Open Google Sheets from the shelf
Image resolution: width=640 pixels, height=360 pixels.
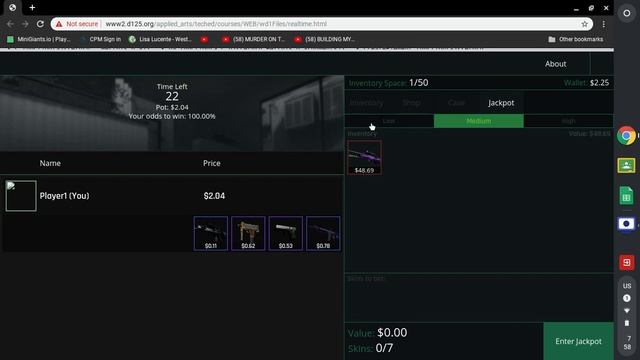click(627, 195)
